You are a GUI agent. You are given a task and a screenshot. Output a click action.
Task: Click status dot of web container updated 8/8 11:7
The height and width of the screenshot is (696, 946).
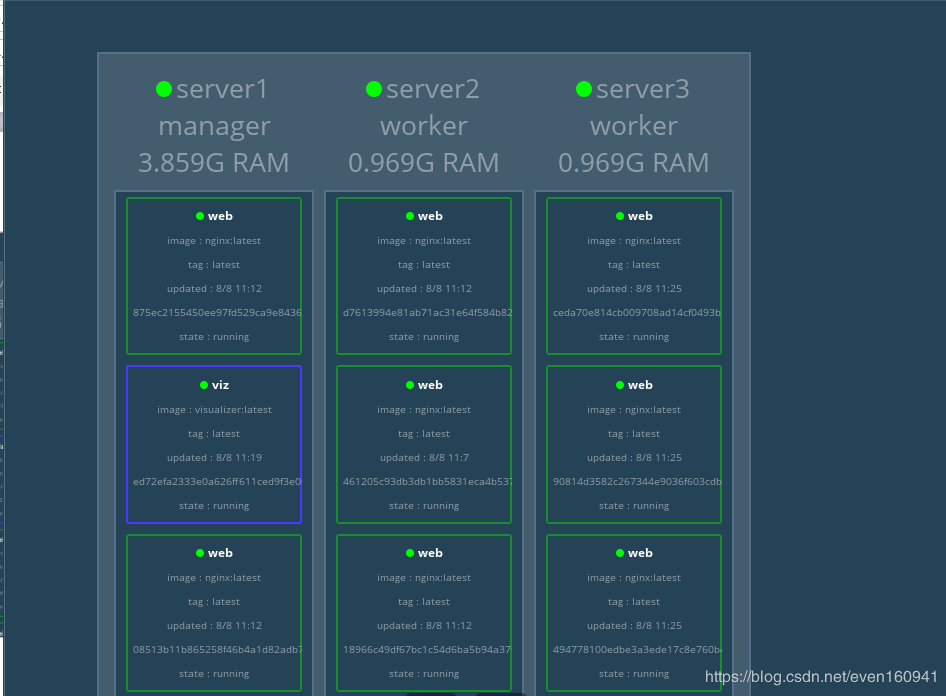point(410,385)
